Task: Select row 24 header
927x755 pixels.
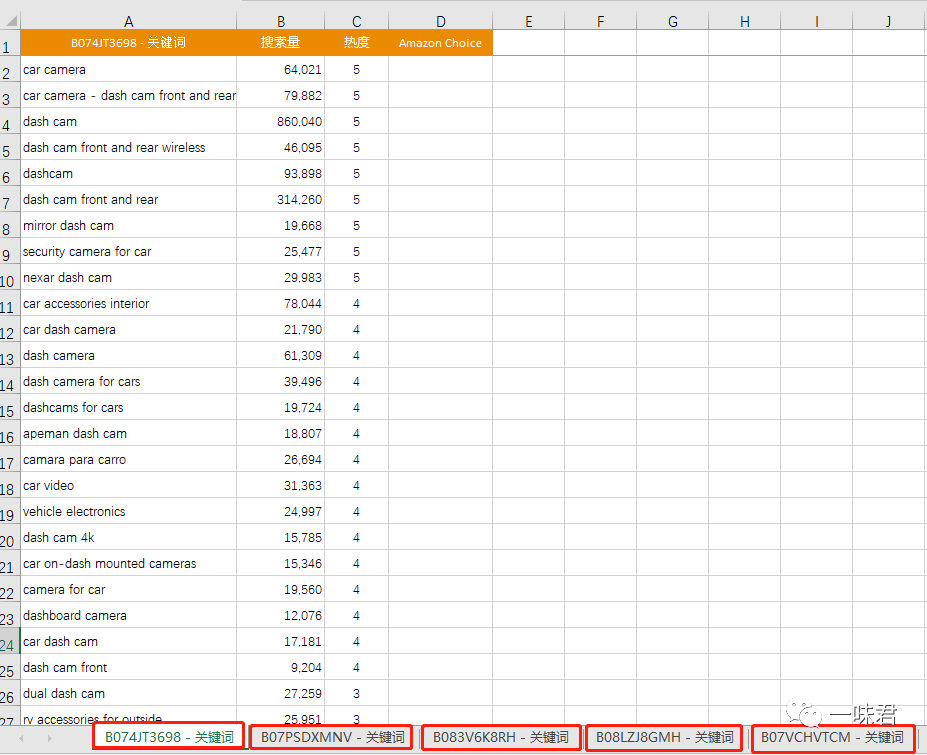Action: coord(9,641)
